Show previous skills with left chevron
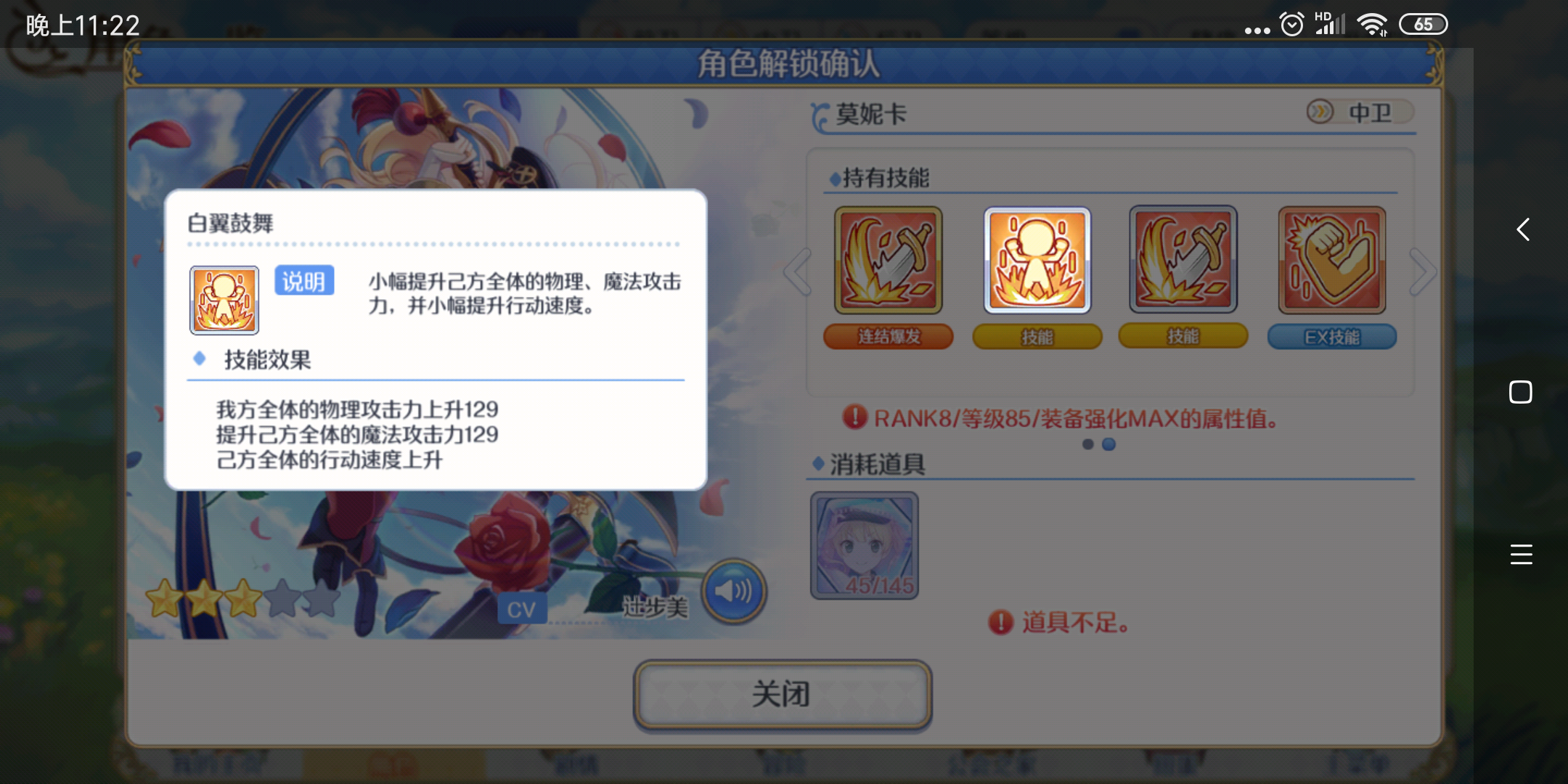This screenshot has height=784, width=1568. point(797,271)
